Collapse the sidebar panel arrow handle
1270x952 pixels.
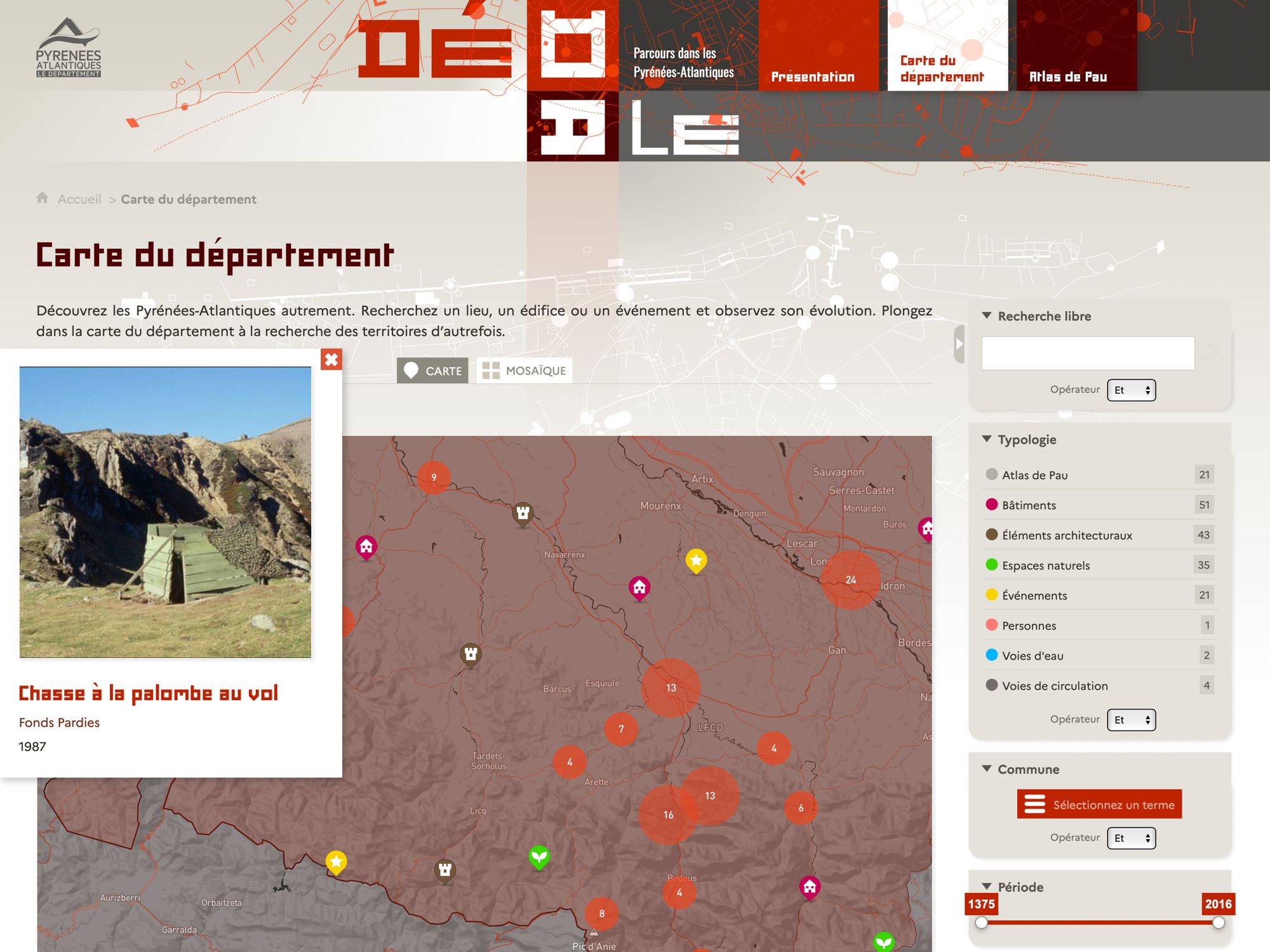[959, 344]
